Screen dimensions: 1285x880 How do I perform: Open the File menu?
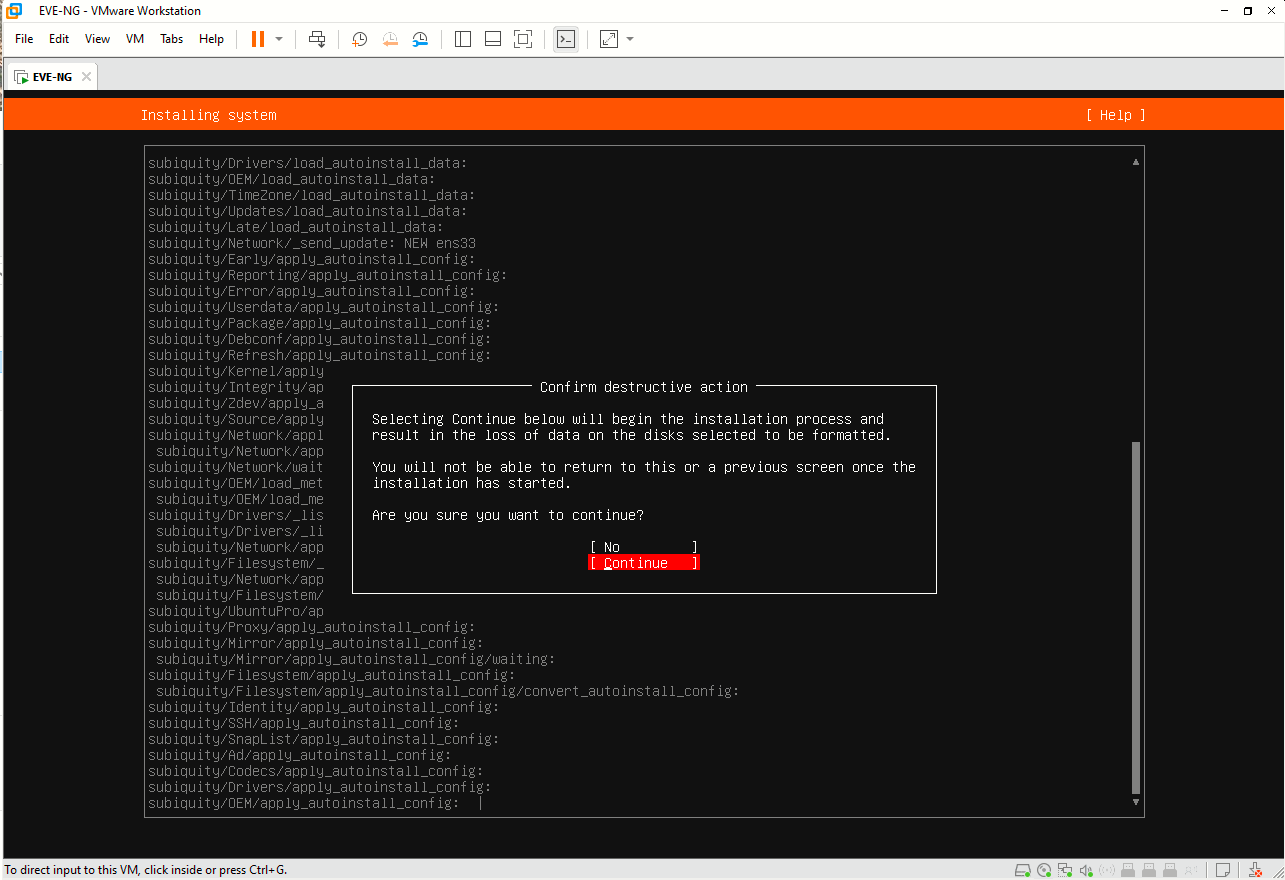[x=24, y=39]
